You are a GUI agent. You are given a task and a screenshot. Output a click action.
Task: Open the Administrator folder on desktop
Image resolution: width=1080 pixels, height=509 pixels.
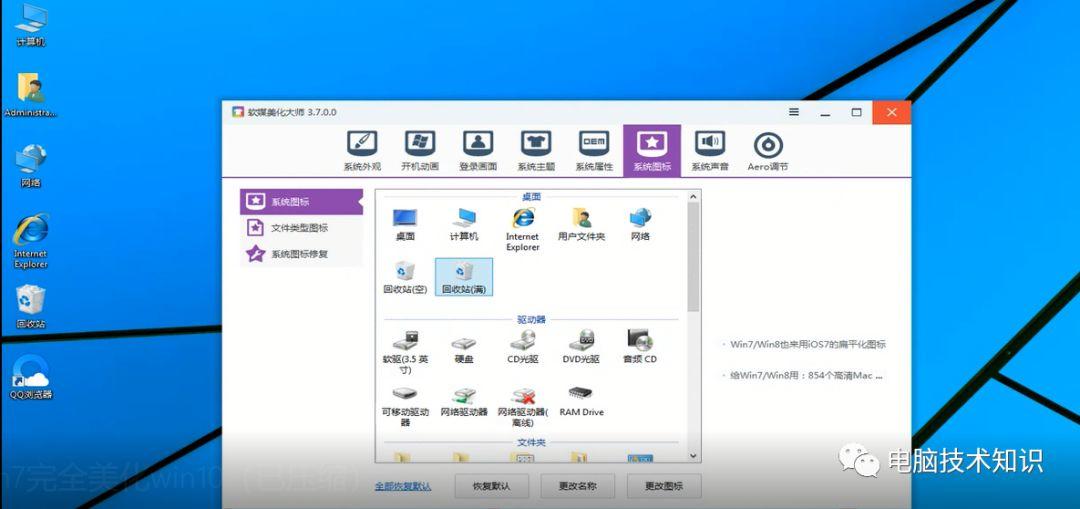tap(30, 95)
